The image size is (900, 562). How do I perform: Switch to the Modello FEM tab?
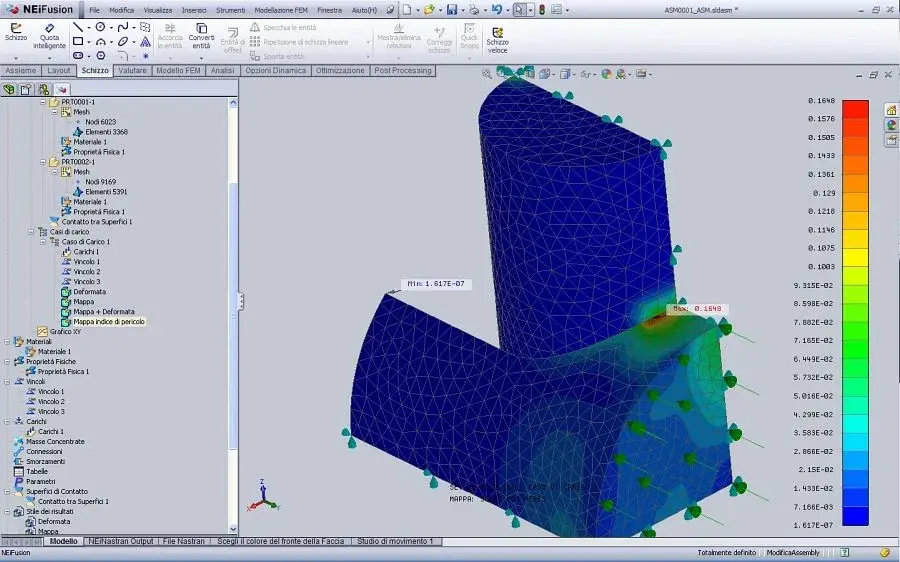point(178,71)
